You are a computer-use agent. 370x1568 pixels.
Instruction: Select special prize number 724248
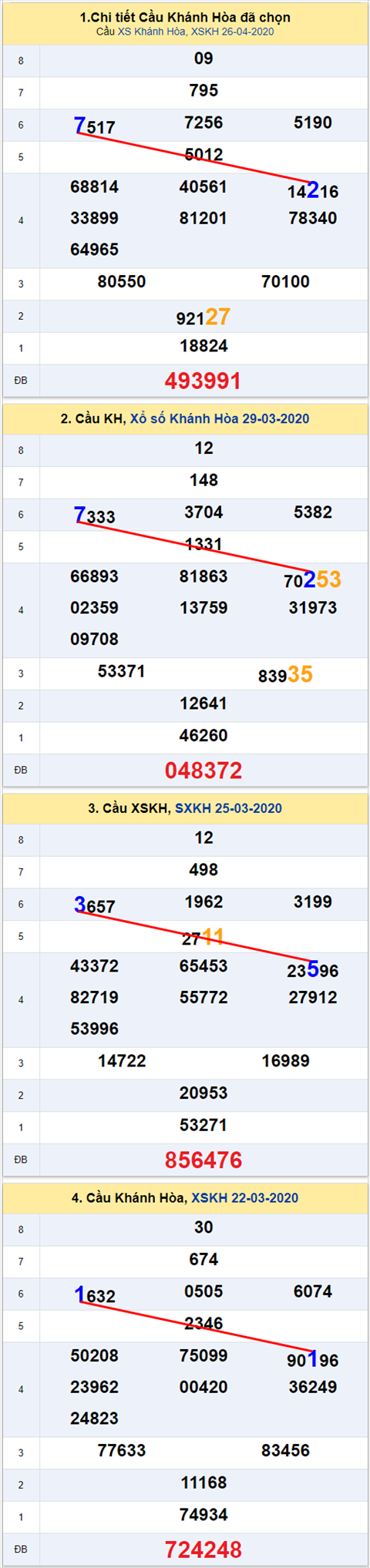[203, 1550]
